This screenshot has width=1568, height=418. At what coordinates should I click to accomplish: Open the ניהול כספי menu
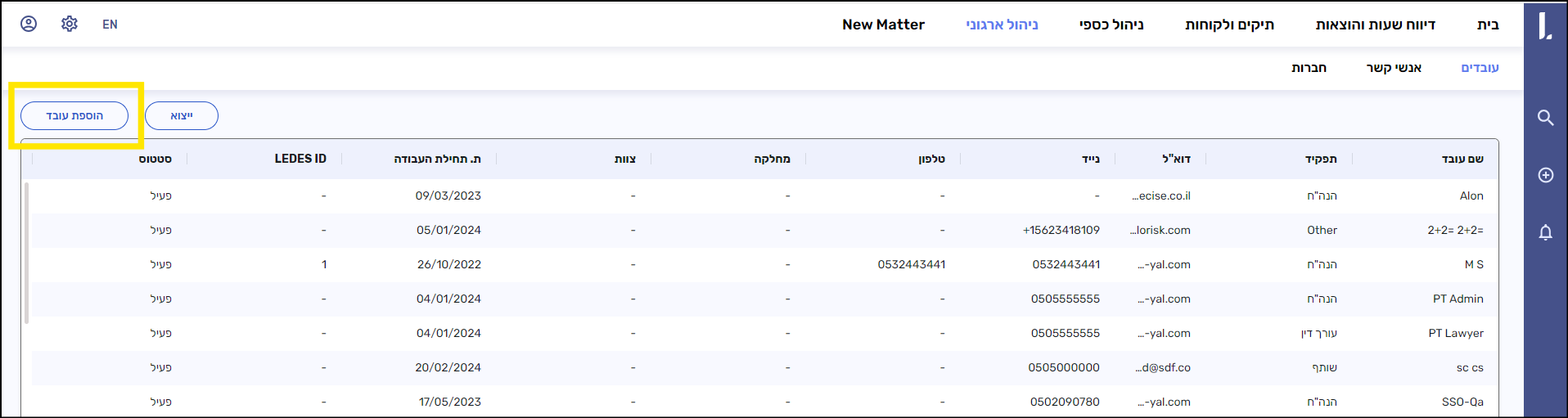[1111, 25]
